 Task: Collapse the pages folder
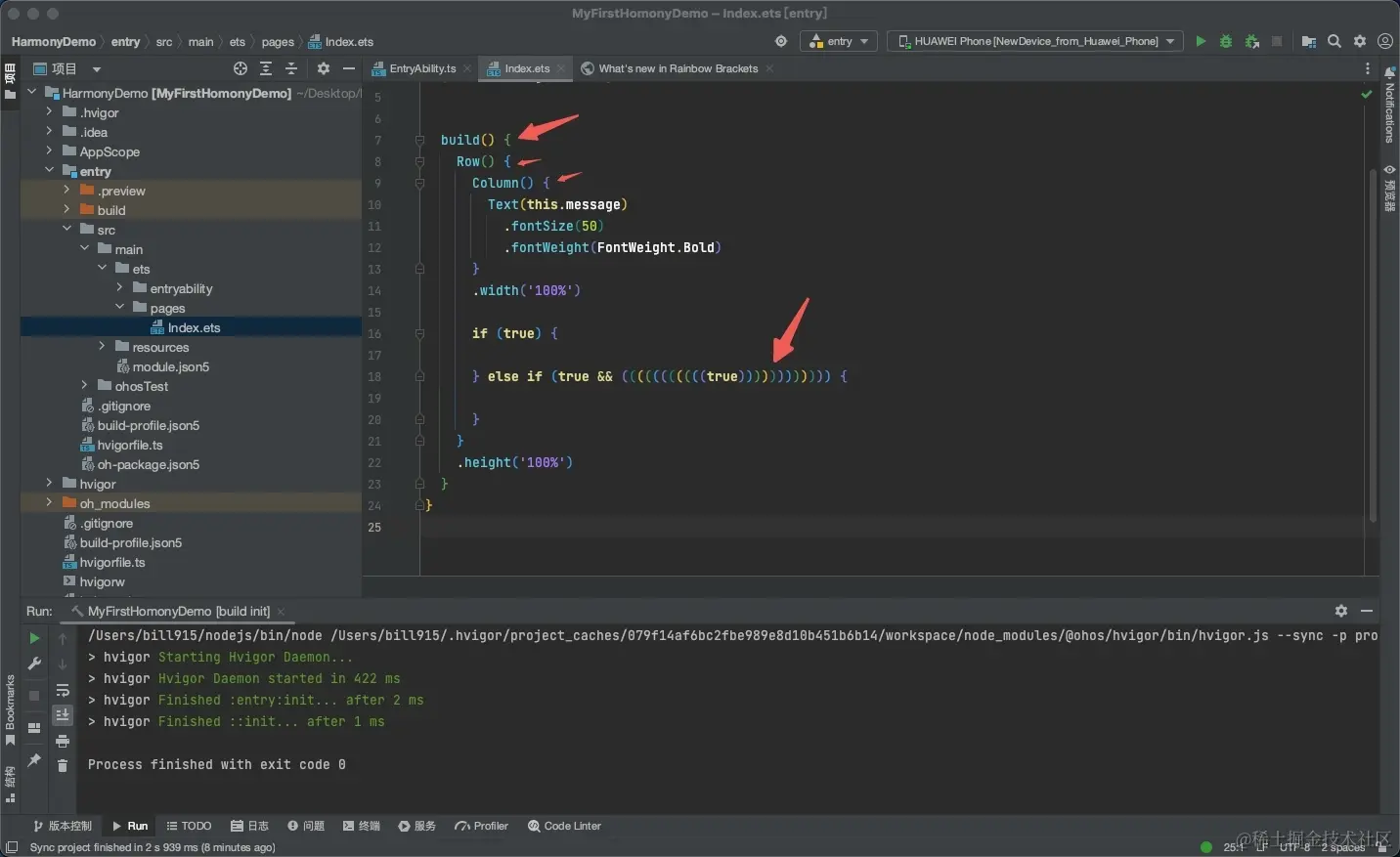point(119,308)
